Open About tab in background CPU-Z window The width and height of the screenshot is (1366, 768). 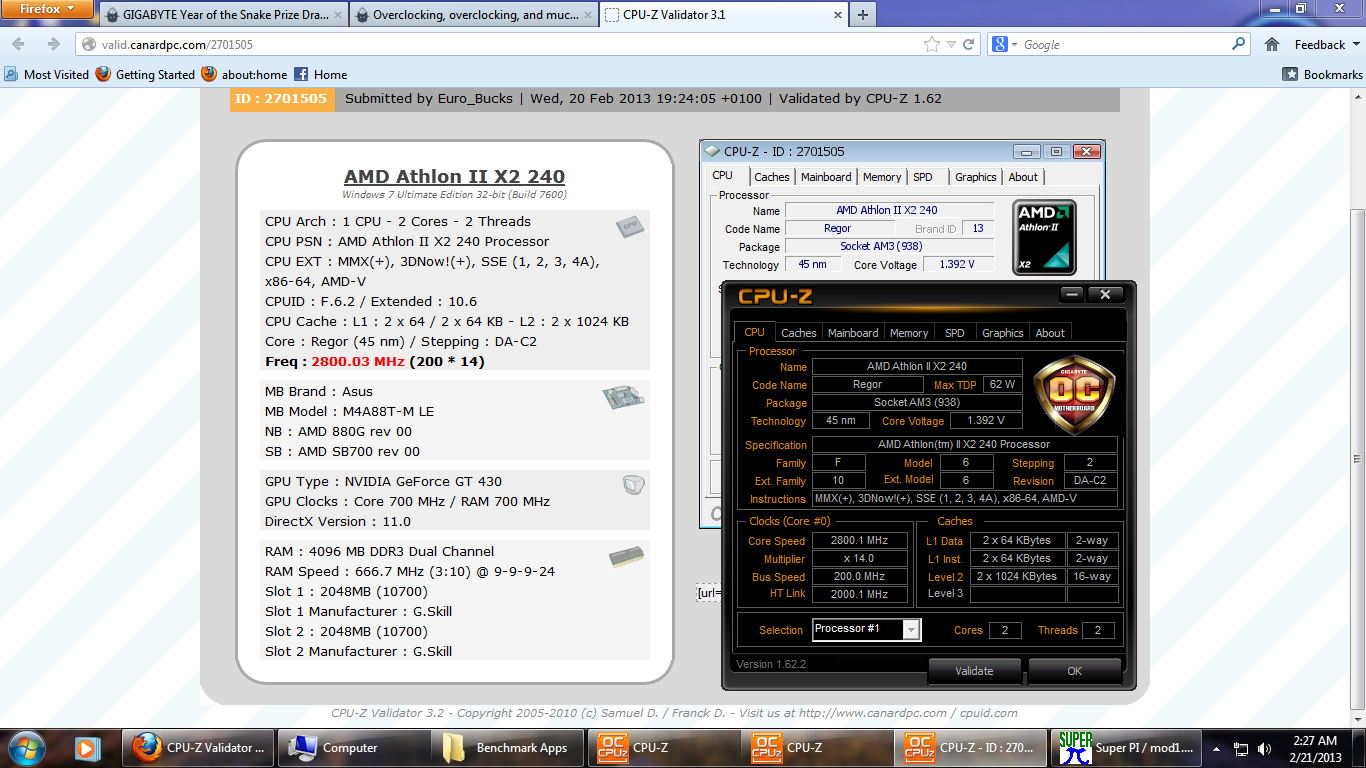[x=1023, y=177]
